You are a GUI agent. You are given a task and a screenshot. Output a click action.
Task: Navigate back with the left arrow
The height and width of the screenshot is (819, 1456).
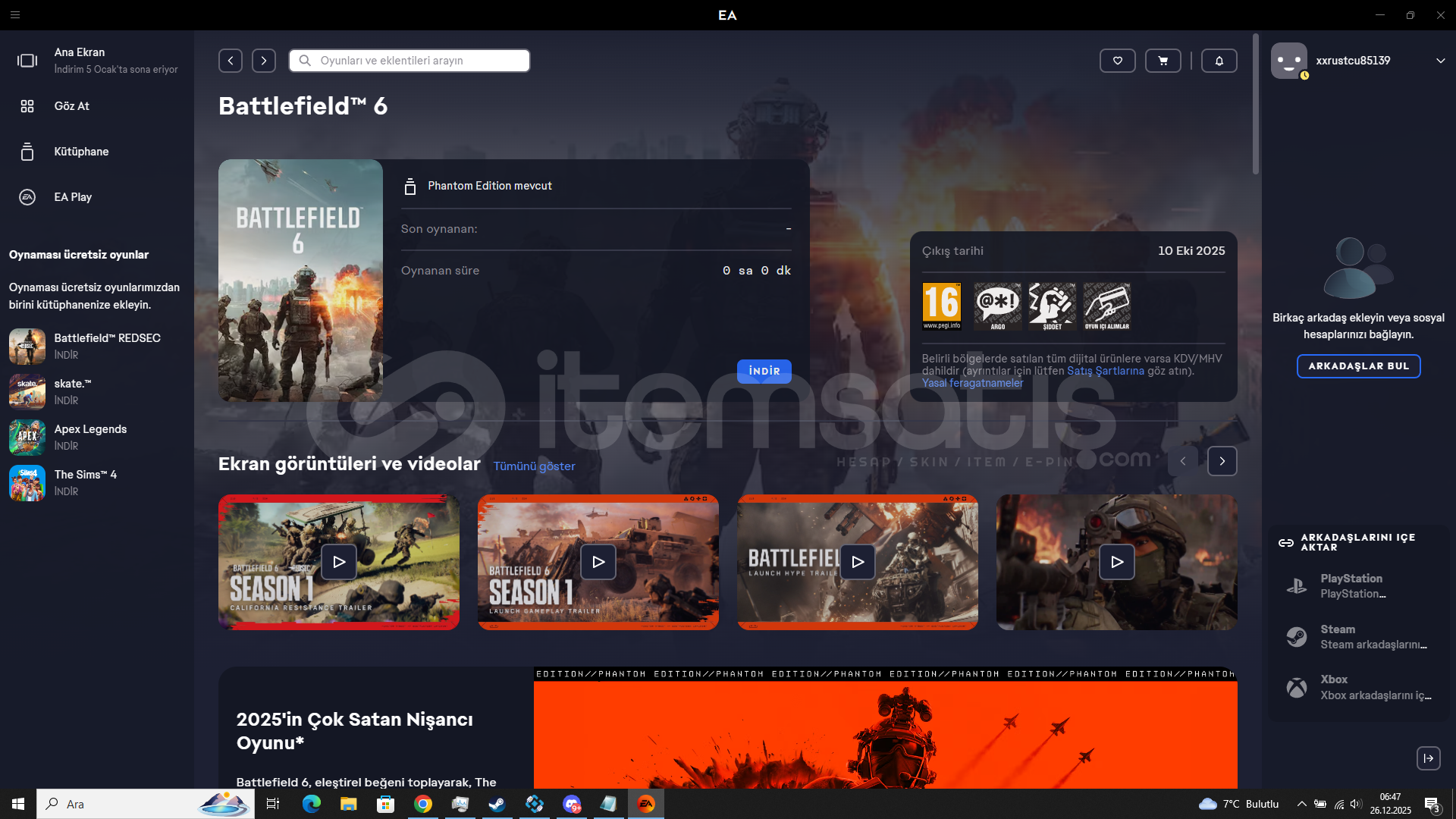231,61
